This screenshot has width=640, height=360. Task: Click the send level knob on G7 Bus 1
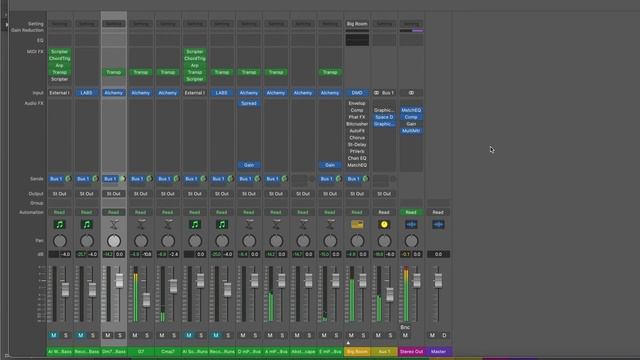[x=149, y=179]
